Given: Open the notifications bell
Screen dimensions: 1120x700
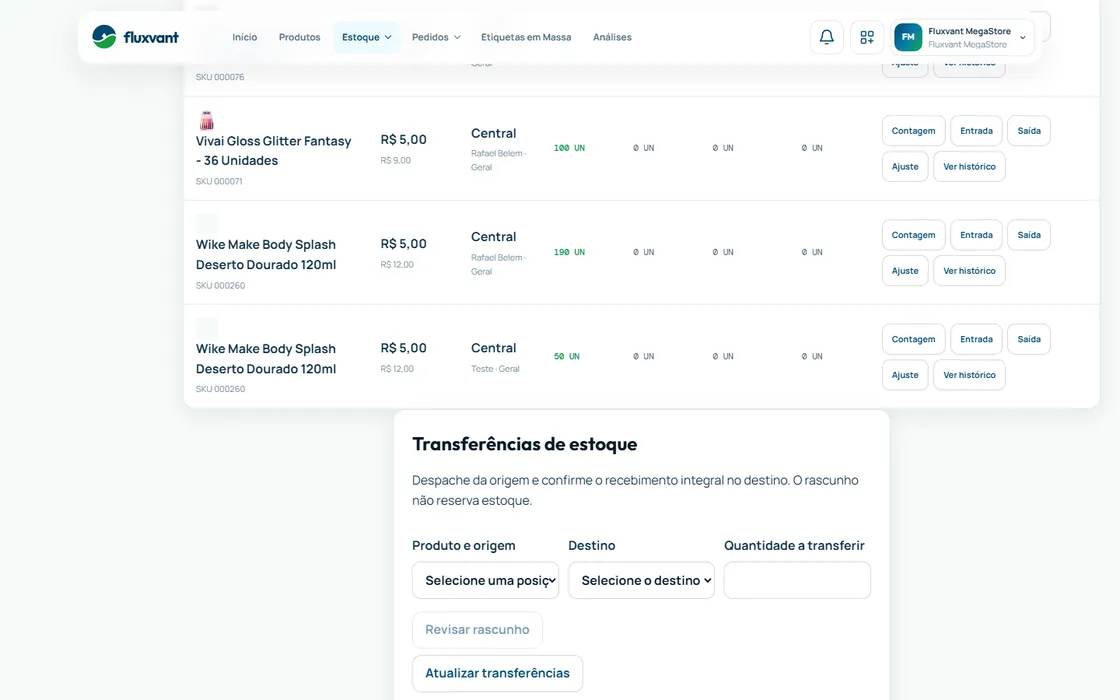Looking at the screenshot, I should pyautogui.click(x=826, y=37).
